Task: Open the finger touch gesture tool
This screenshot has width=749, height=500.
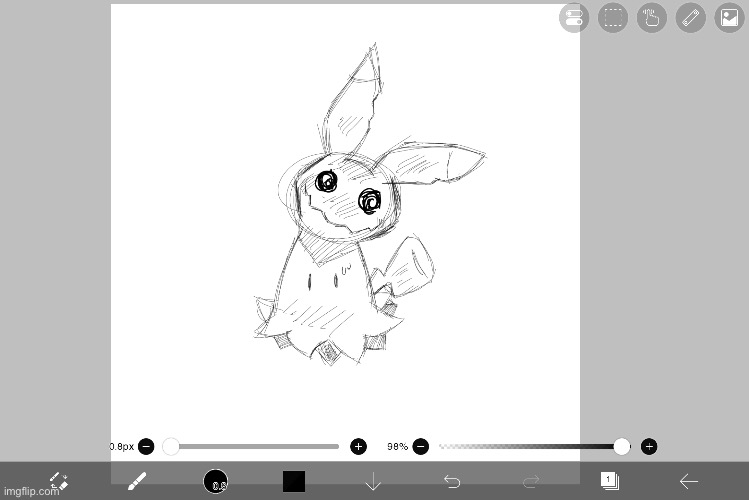Action: pyautogui.click(x=652, y=18)
